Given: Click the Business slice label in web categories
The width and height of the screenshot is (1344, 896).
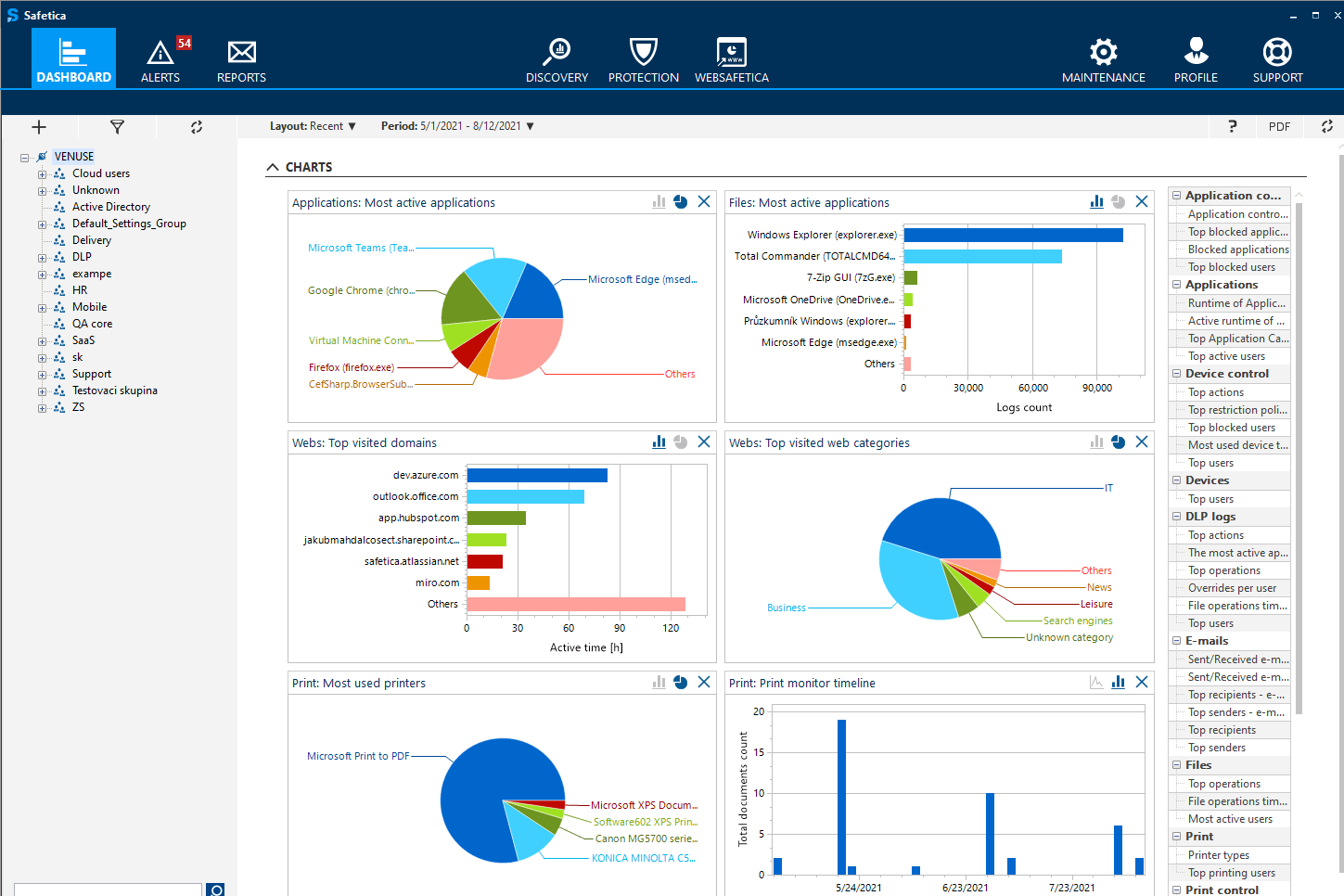Looking at the screenshot, I should click(787, 608).
